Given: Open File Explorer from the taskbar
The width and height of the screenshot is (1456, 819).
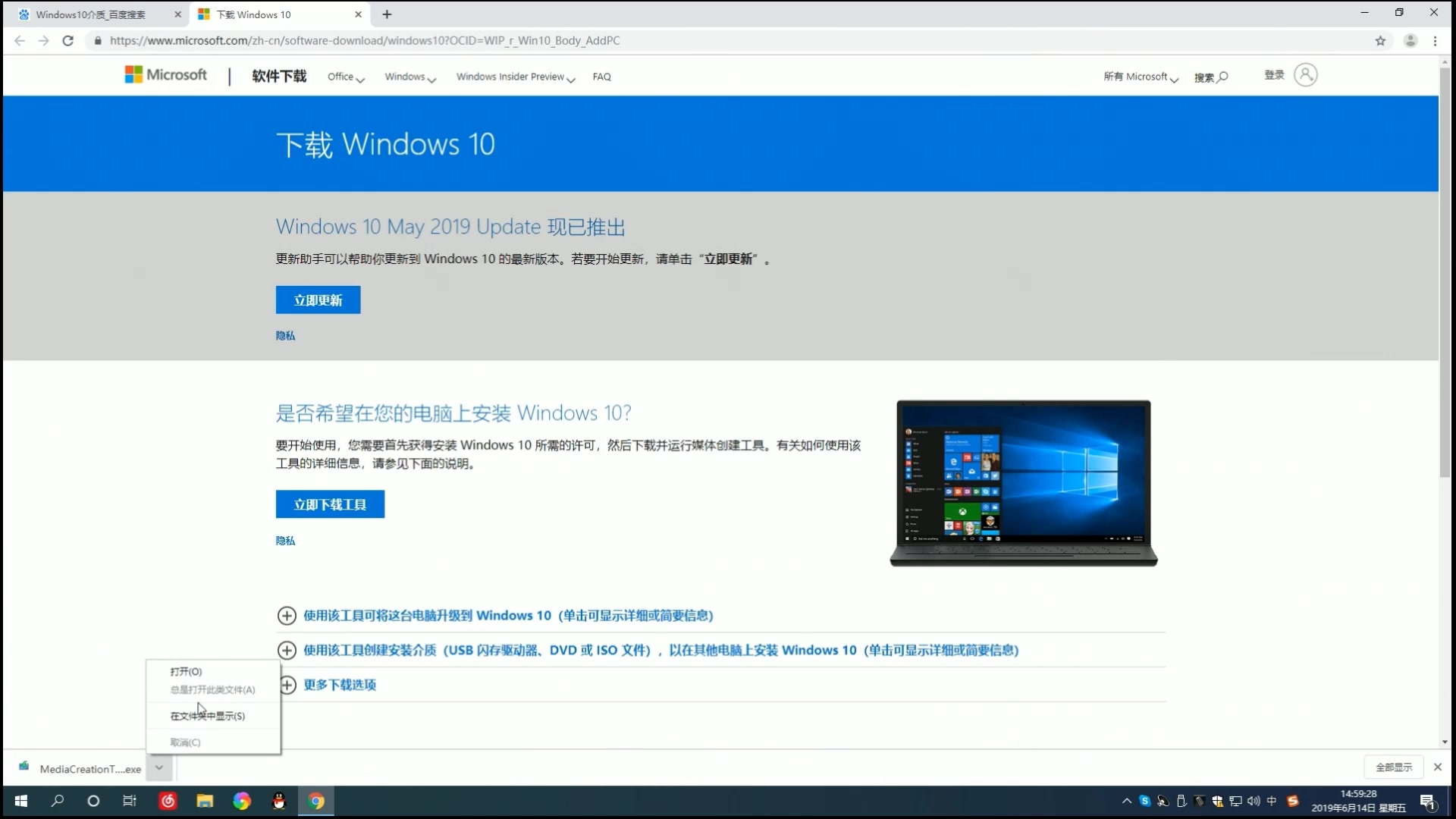Looking at the screenshot, I should pos(205,801).
